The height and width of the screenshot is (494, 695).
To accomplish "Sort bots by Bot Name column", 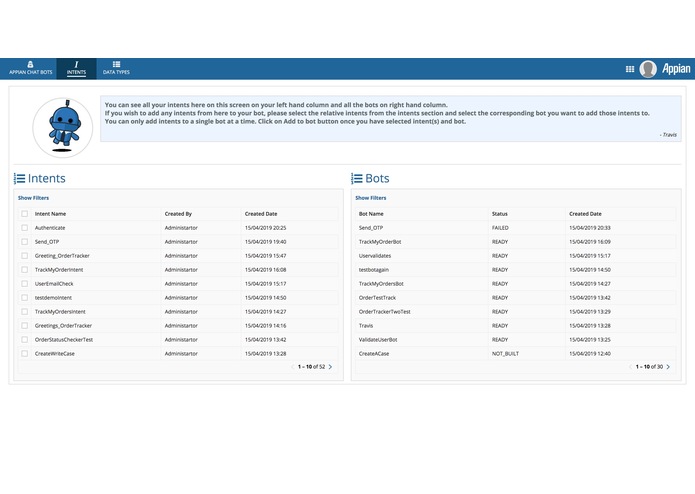I will point(371,214).
